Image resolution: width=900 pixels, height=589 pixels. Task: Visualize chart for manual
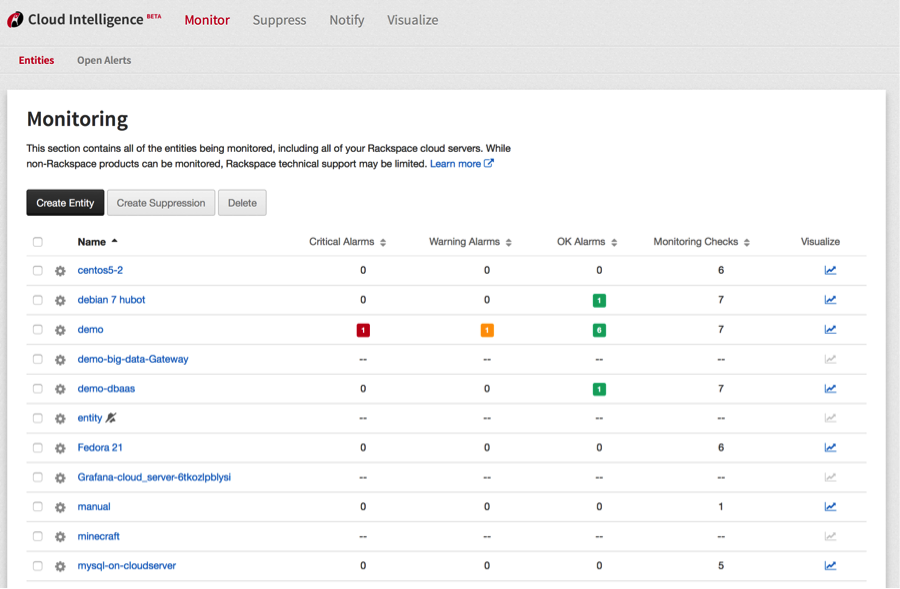coord(830,506)
